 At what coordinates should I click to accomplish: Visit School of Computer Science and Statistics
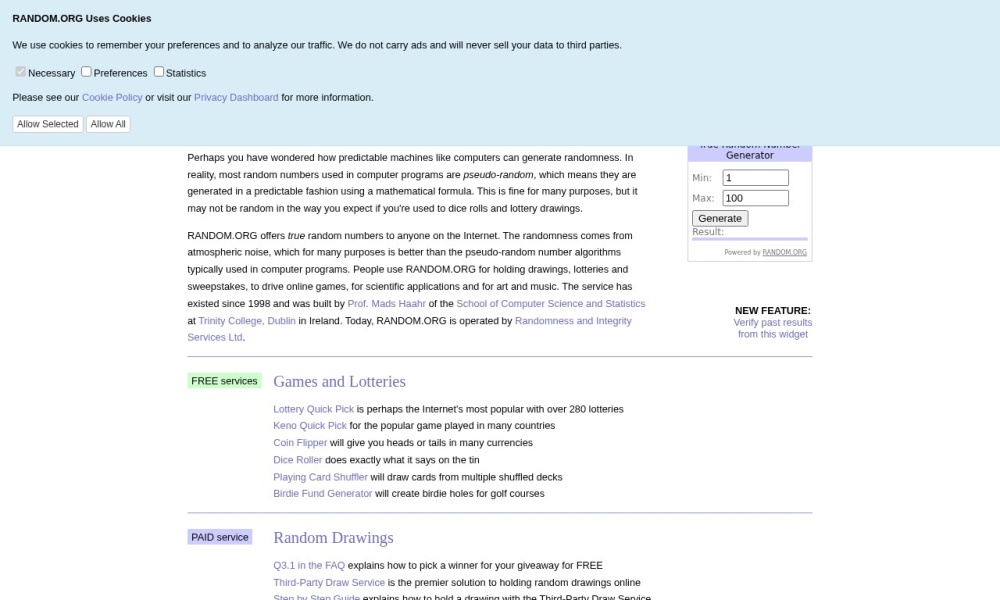(550, 304)
